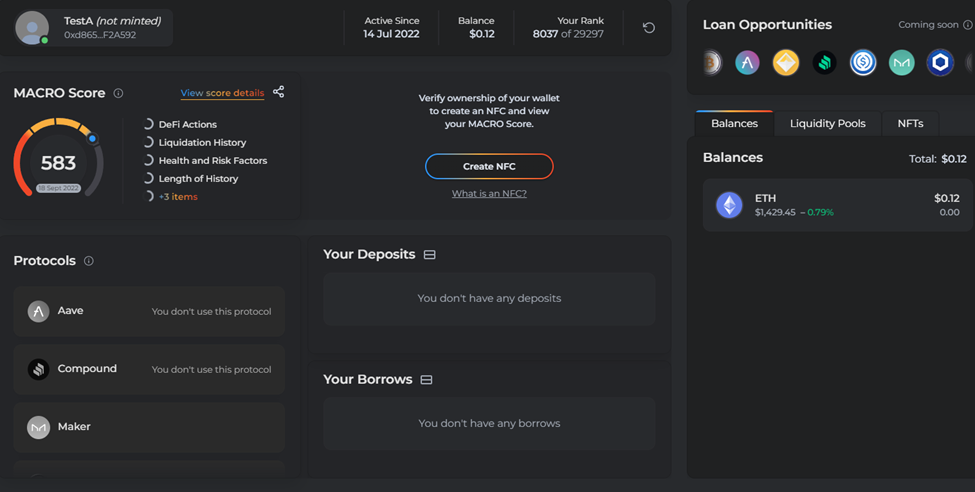Click the Health and Risk Factors item
Image resolution: width=975 pixels, height=492 pixels.
pyautogui.click(x=213, y=160)
